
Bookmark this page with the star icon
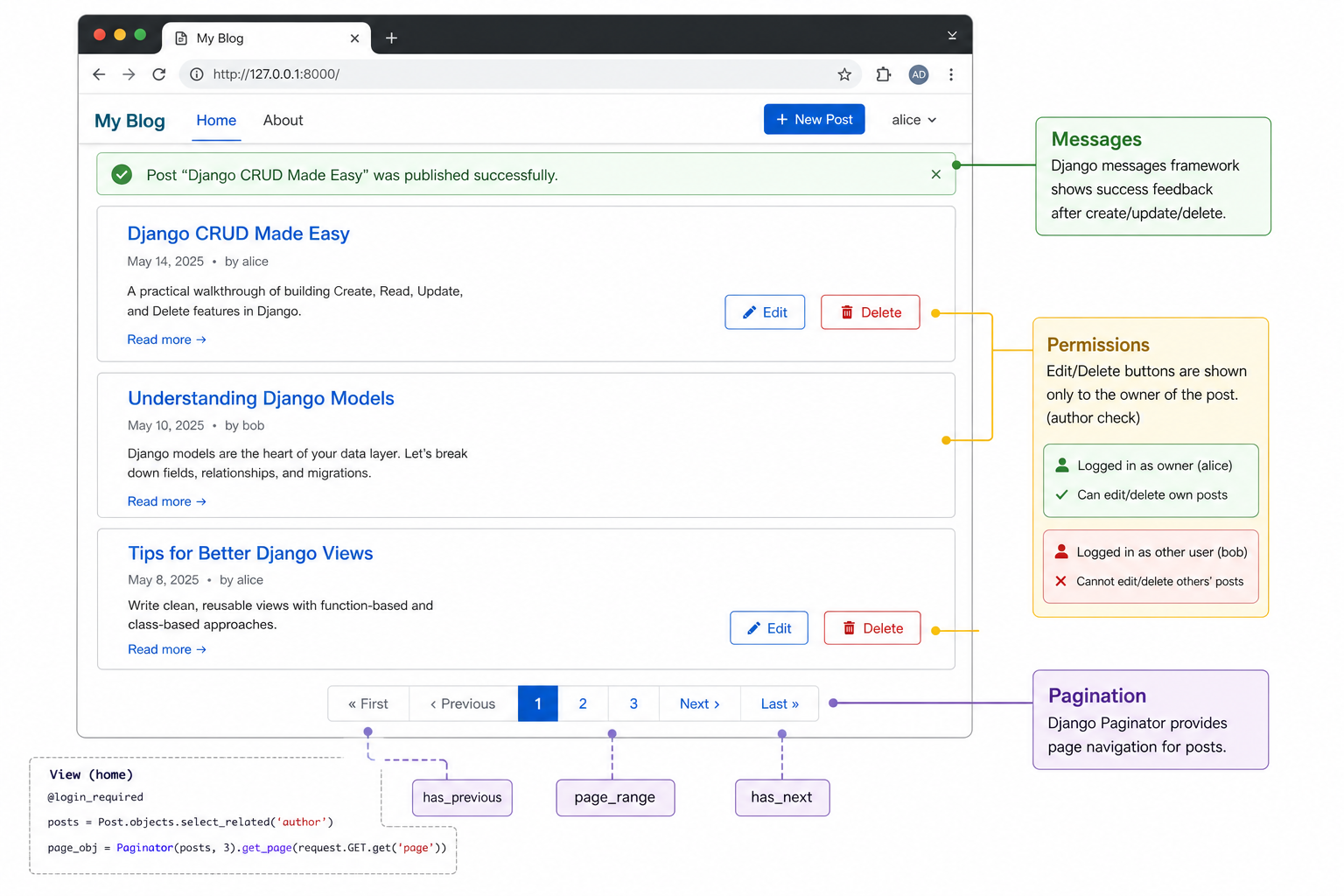(844, 74)
